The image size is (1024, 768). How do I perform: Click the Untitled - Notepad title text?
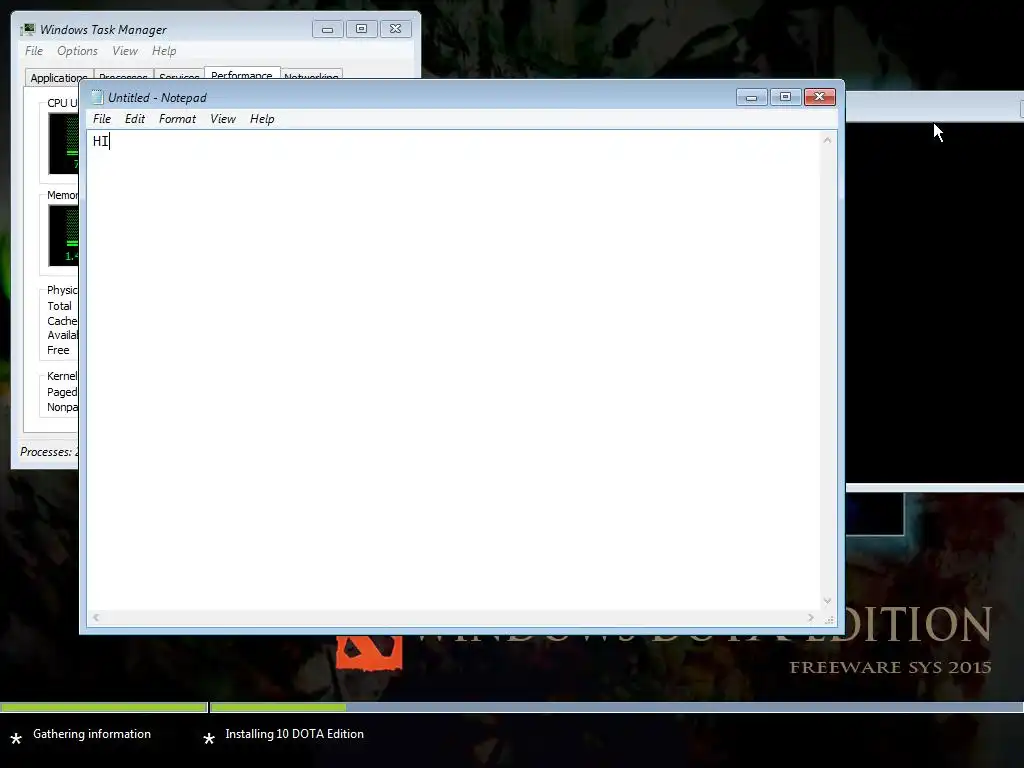(157, 97)
